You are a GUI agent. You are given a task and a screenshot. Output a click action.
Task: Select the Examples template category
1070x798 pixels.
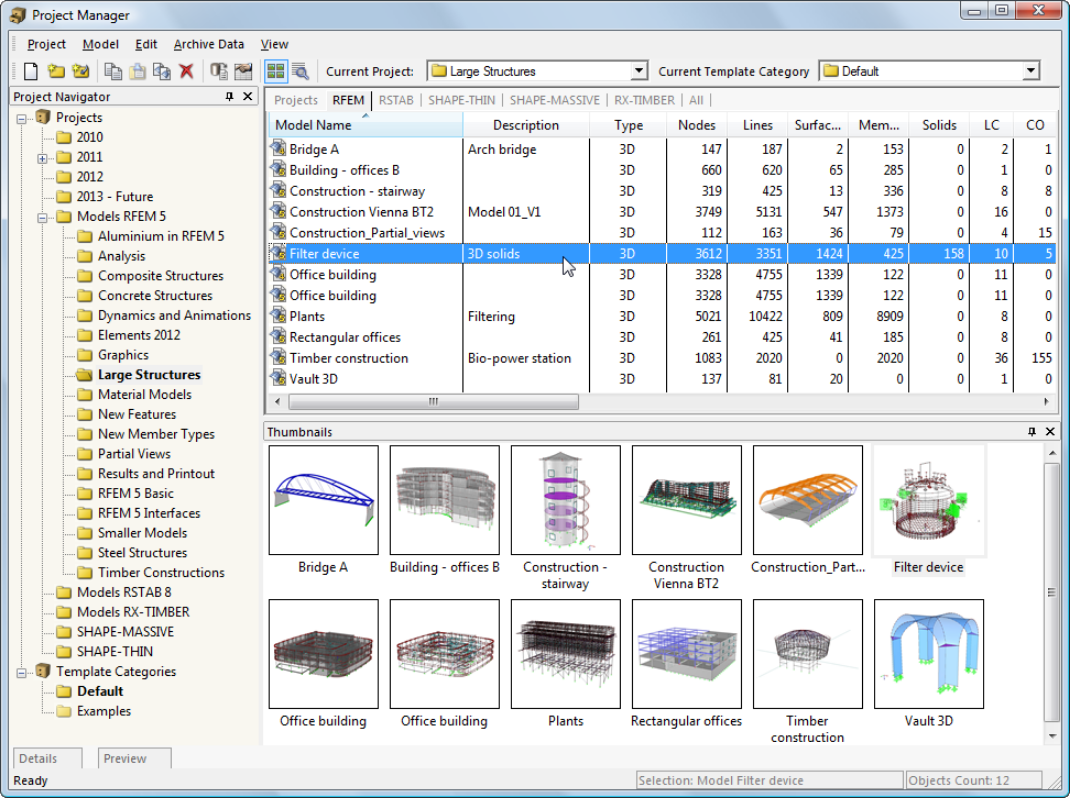(104, 711)
